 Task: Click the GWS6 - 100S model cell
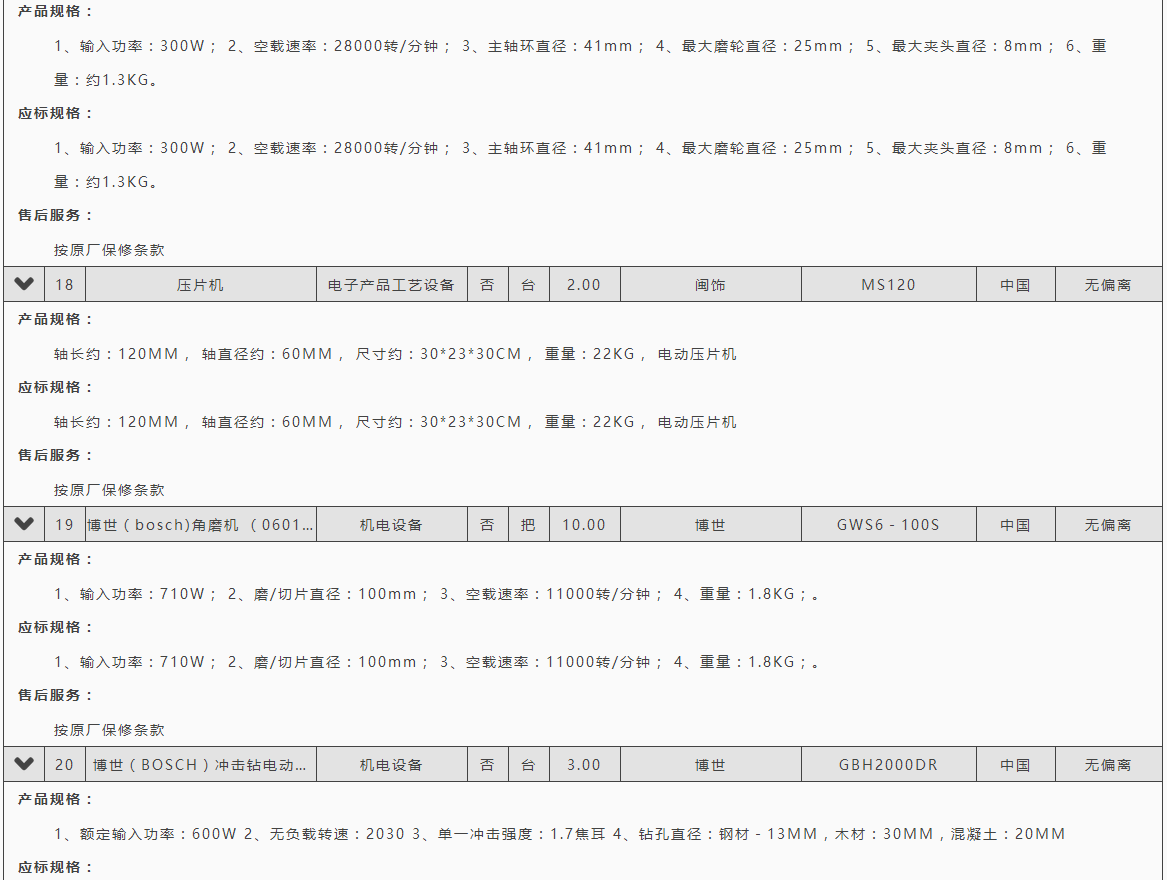click(x=888, y=525)
